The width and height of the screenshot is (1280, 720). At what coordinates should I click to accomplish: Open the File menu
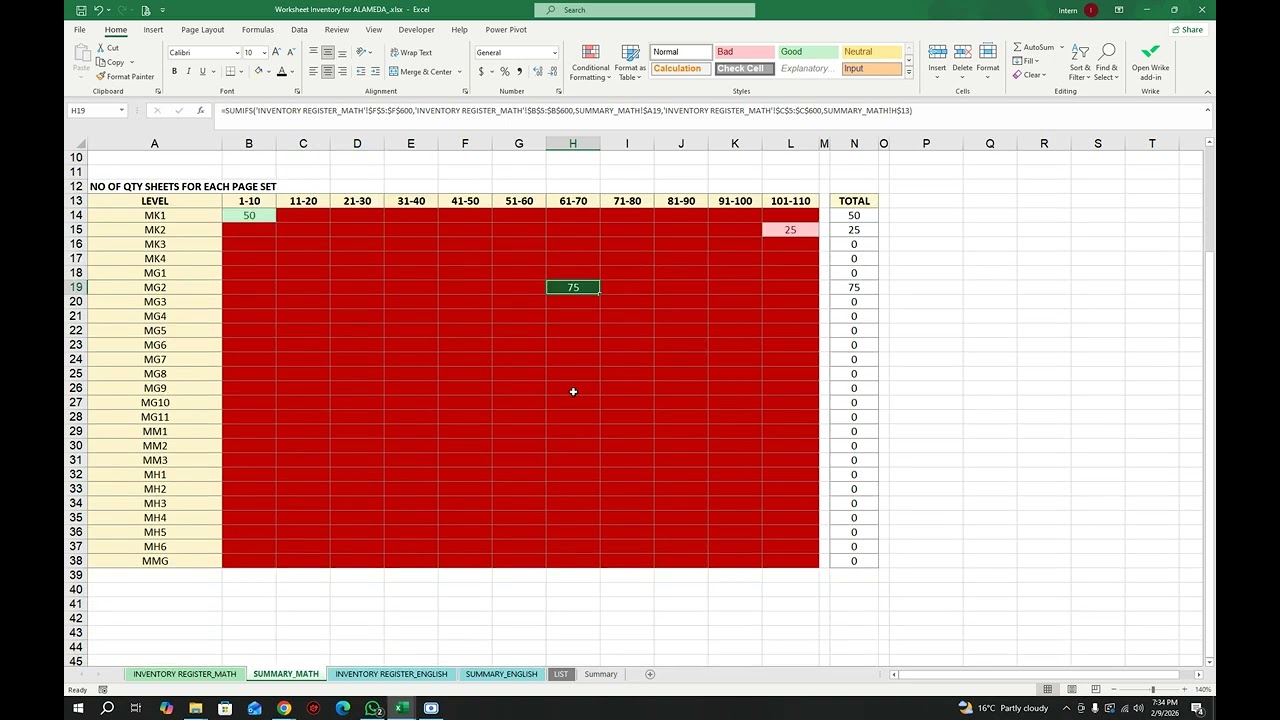click(x=79, y=30)
